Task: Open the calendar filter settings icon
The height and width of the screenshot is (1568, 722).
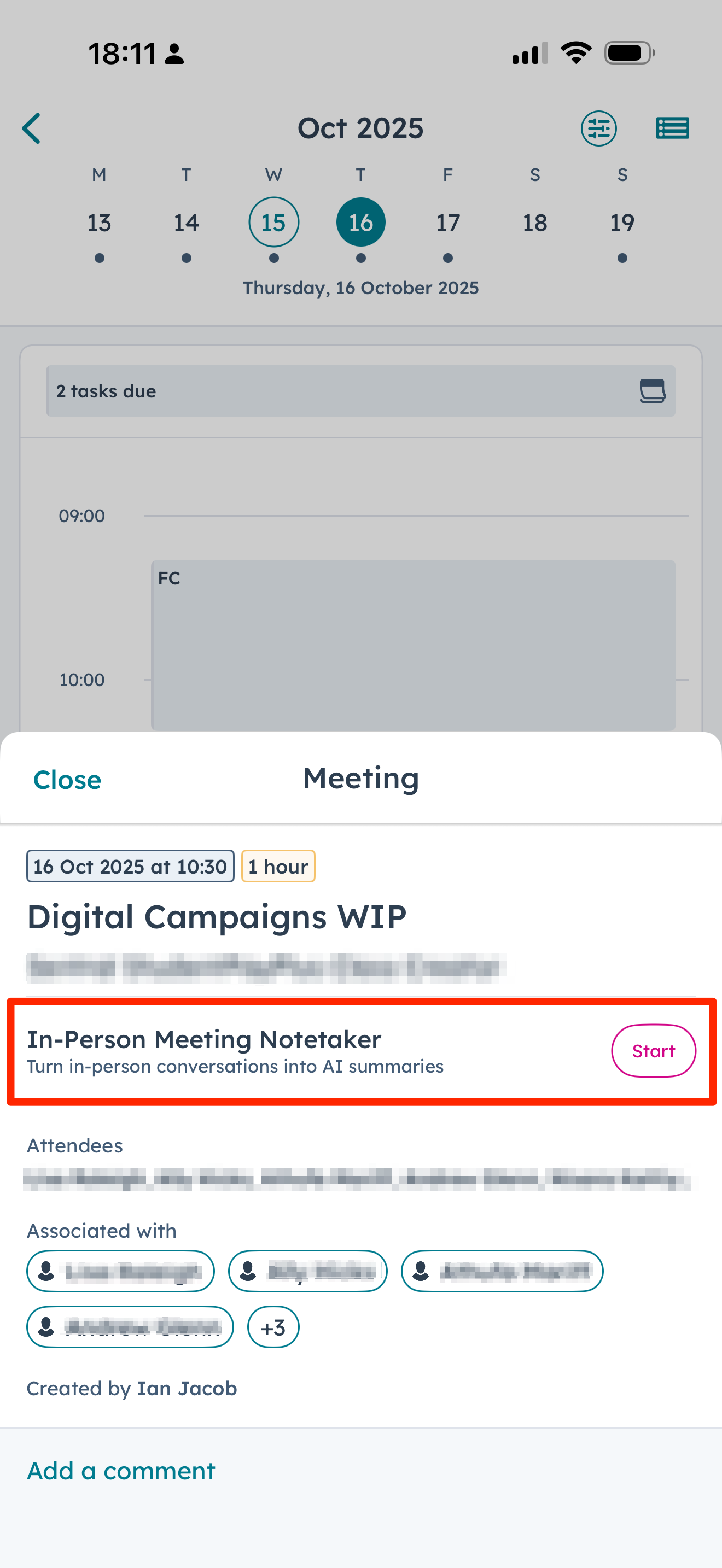Action: (598, 128)
